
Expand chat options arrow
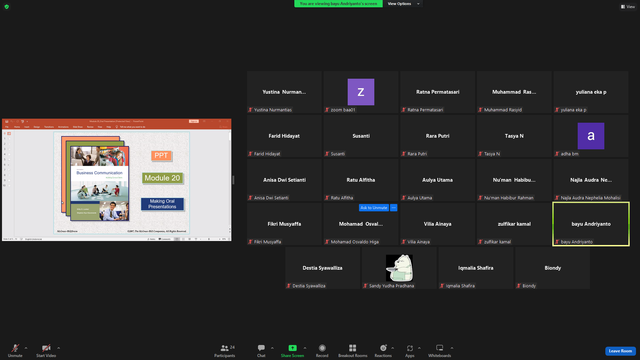click(273, 348)
